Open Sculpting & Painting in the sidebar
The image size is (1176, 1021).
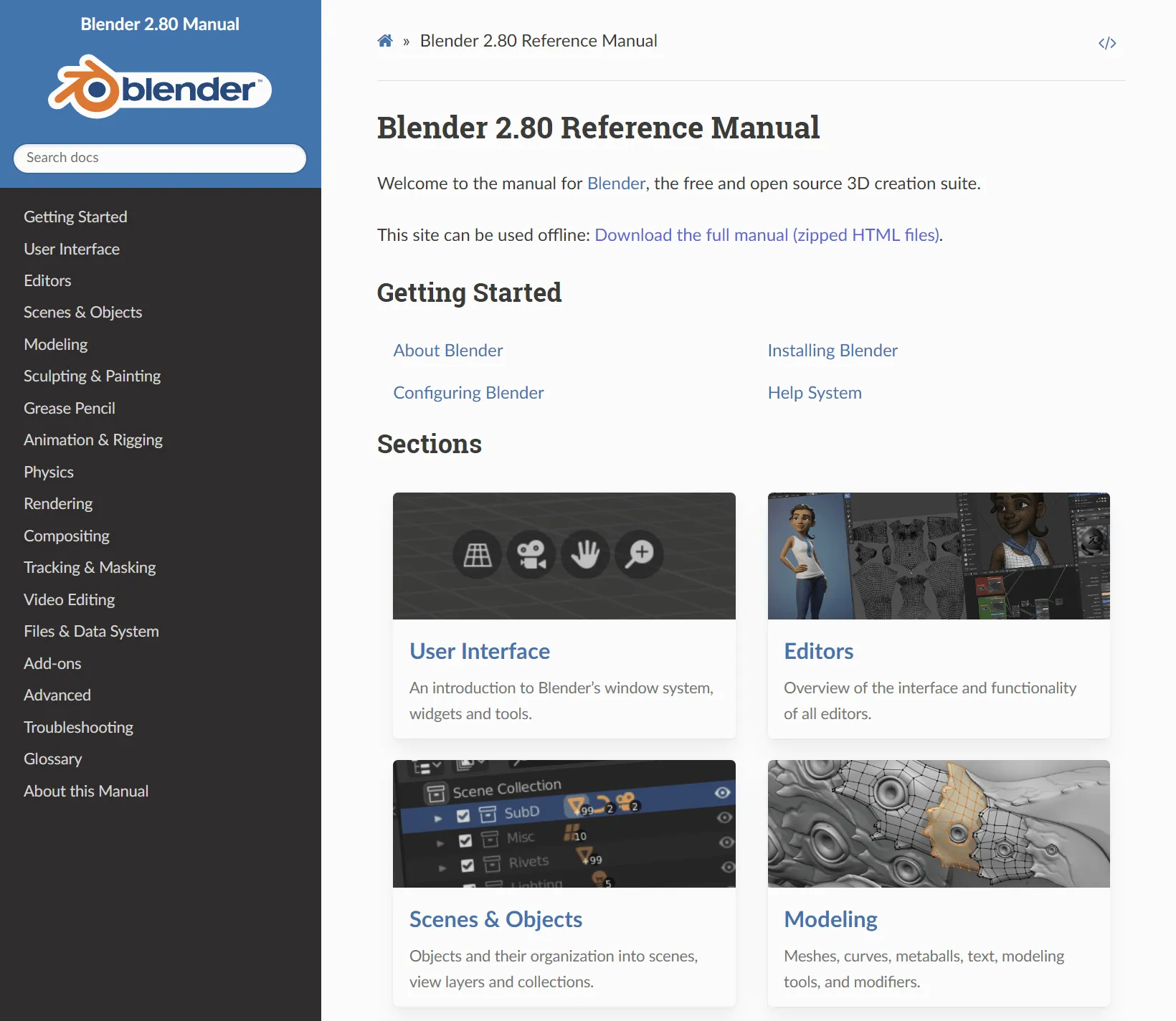[92, 376]
